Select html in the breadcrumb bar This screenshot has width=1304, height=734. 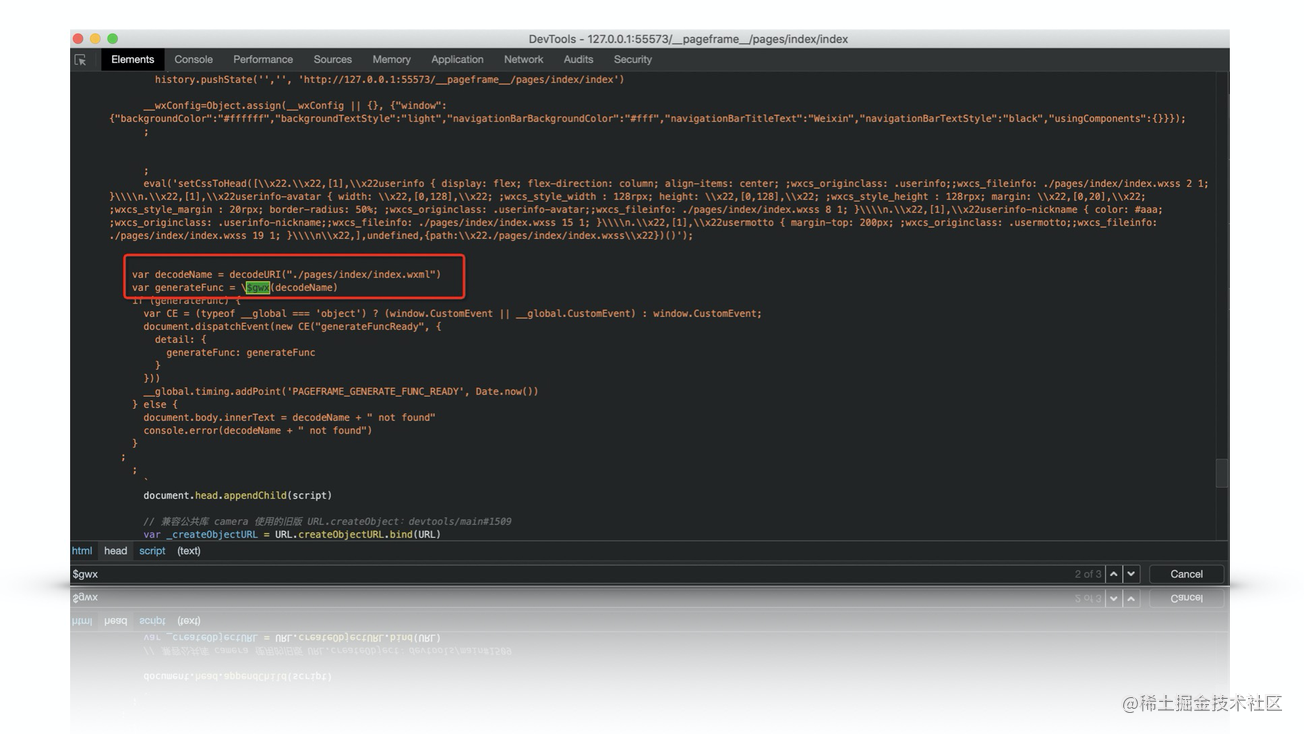[x=82, y=551]
